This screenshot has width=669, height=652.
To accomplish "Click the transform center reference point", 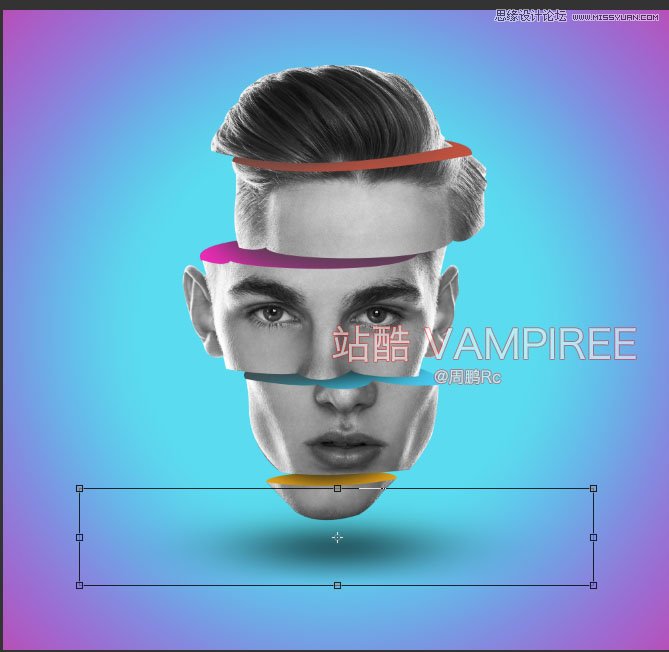I will tap(337, 537).
